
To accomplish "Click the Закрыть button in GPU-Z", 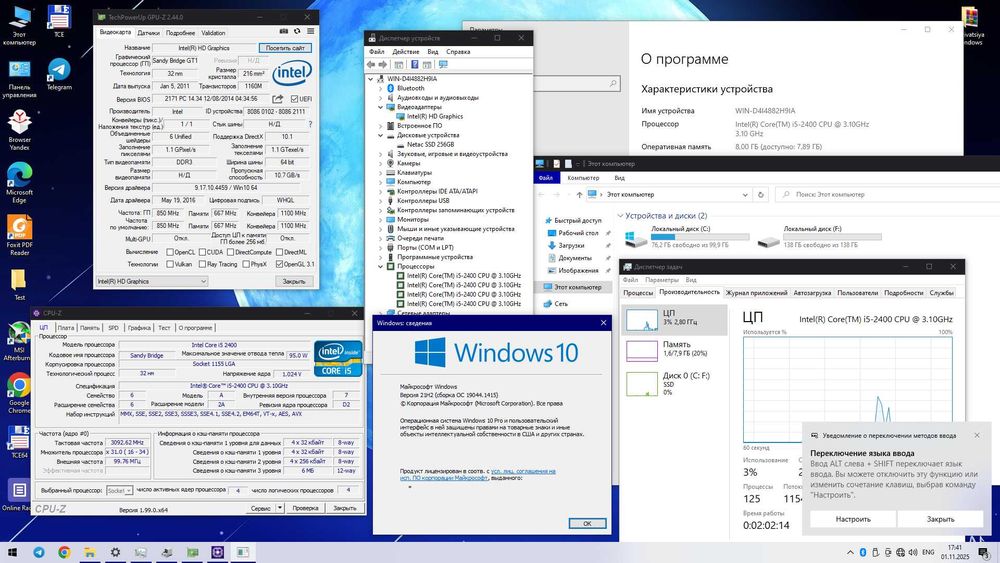I will pyautogui.click(x=293, y=281).
